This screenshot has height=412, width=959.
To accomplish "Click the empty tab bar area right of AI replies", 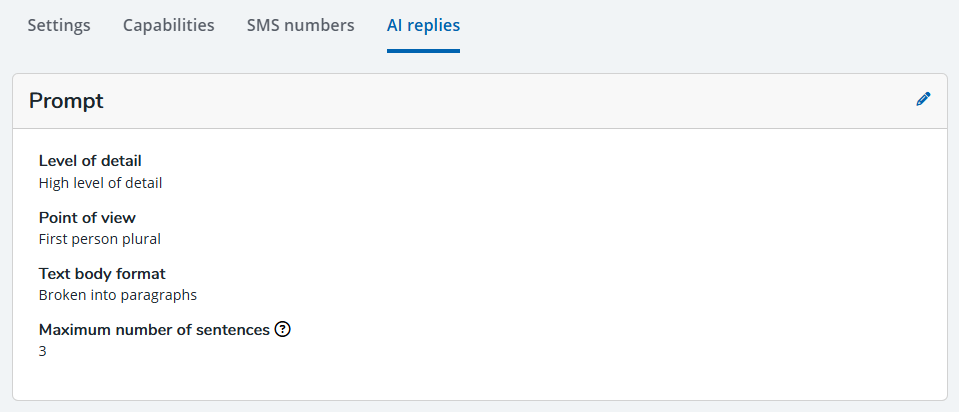I will (x=700, y=25).
